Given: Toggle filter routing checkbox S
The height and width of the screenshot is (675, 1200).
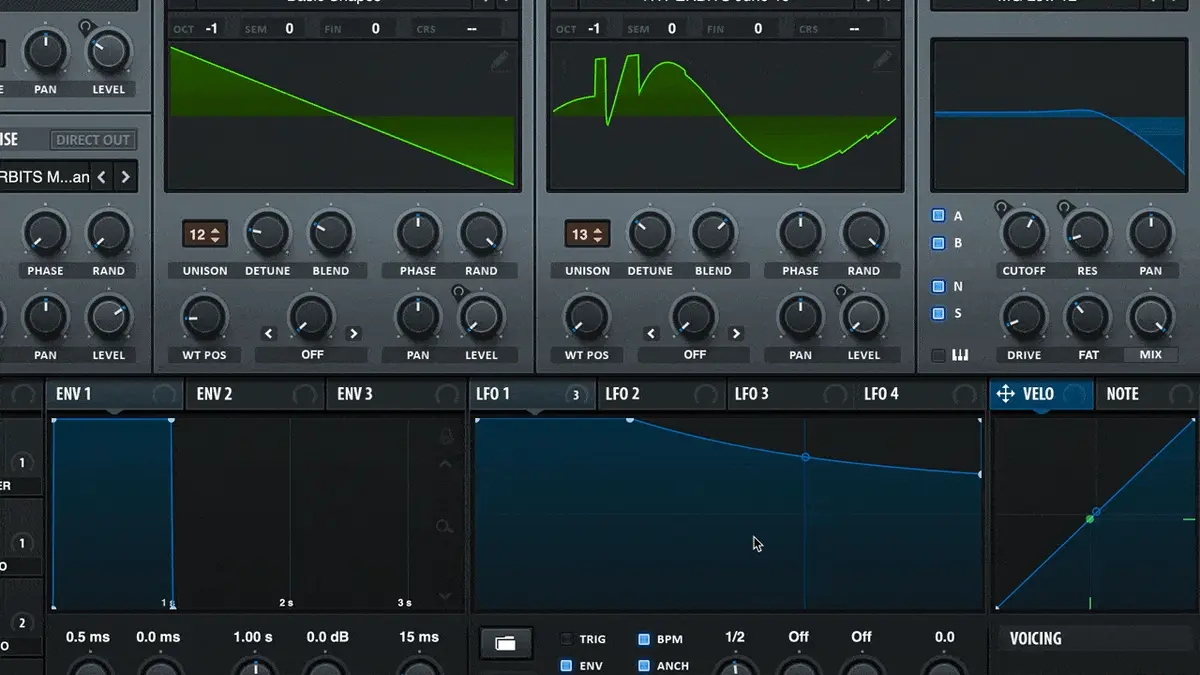Looking at the screenshot, I should click(938, 313).
